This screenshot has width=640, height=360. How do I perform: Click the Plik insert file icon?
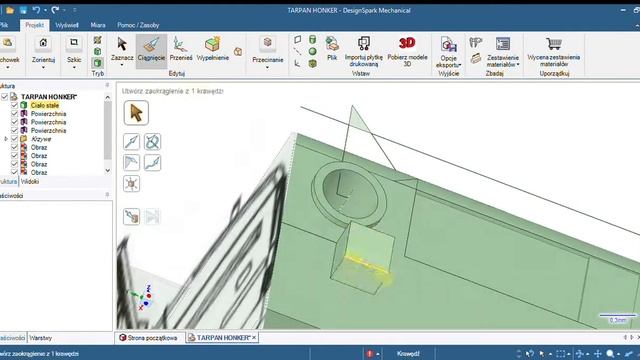(332, 43)
